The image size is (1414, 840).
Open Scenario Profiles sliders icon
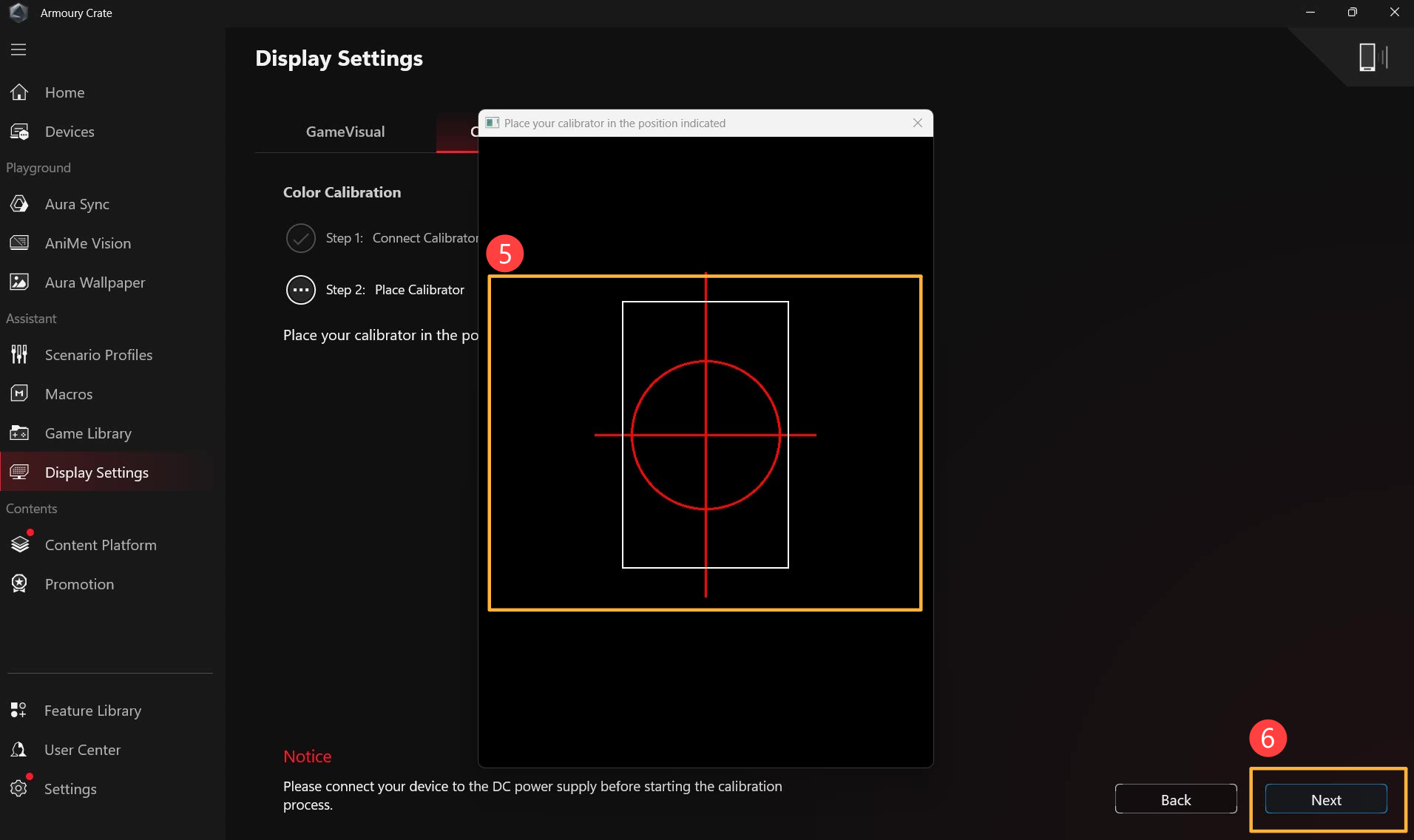pos(19,355)
